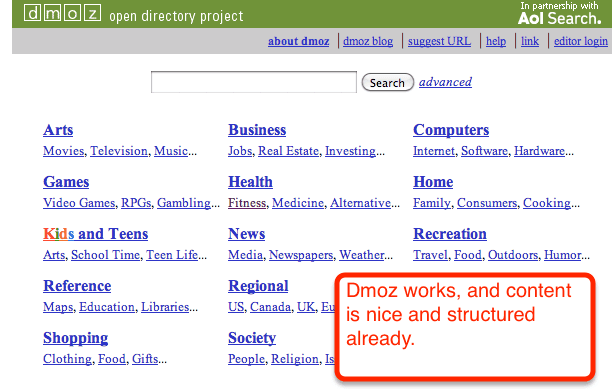Browse Video Games subcategory
The width and height of the screenshot is (614, 389).
[x=79, y=203]
